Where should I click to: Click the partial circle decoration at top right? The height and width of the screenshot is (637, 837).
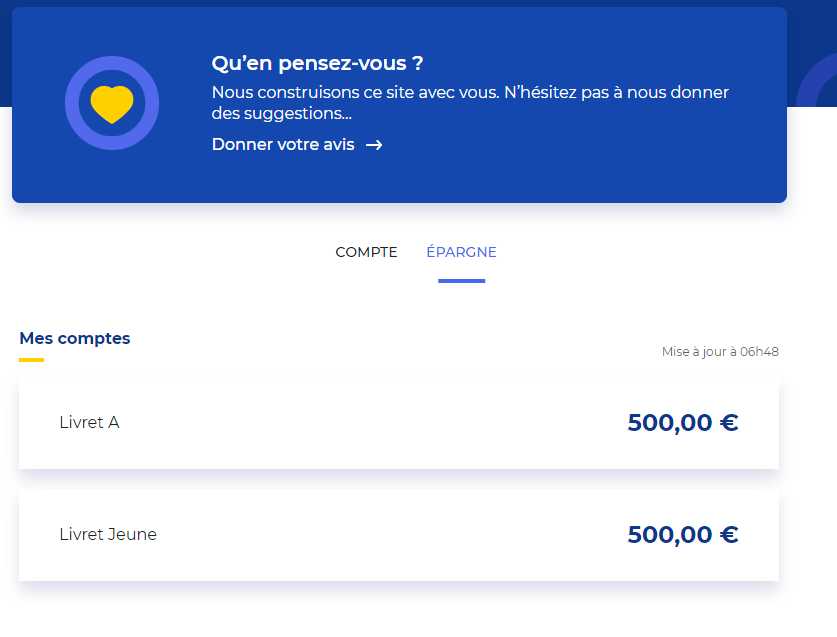(817, 80)
